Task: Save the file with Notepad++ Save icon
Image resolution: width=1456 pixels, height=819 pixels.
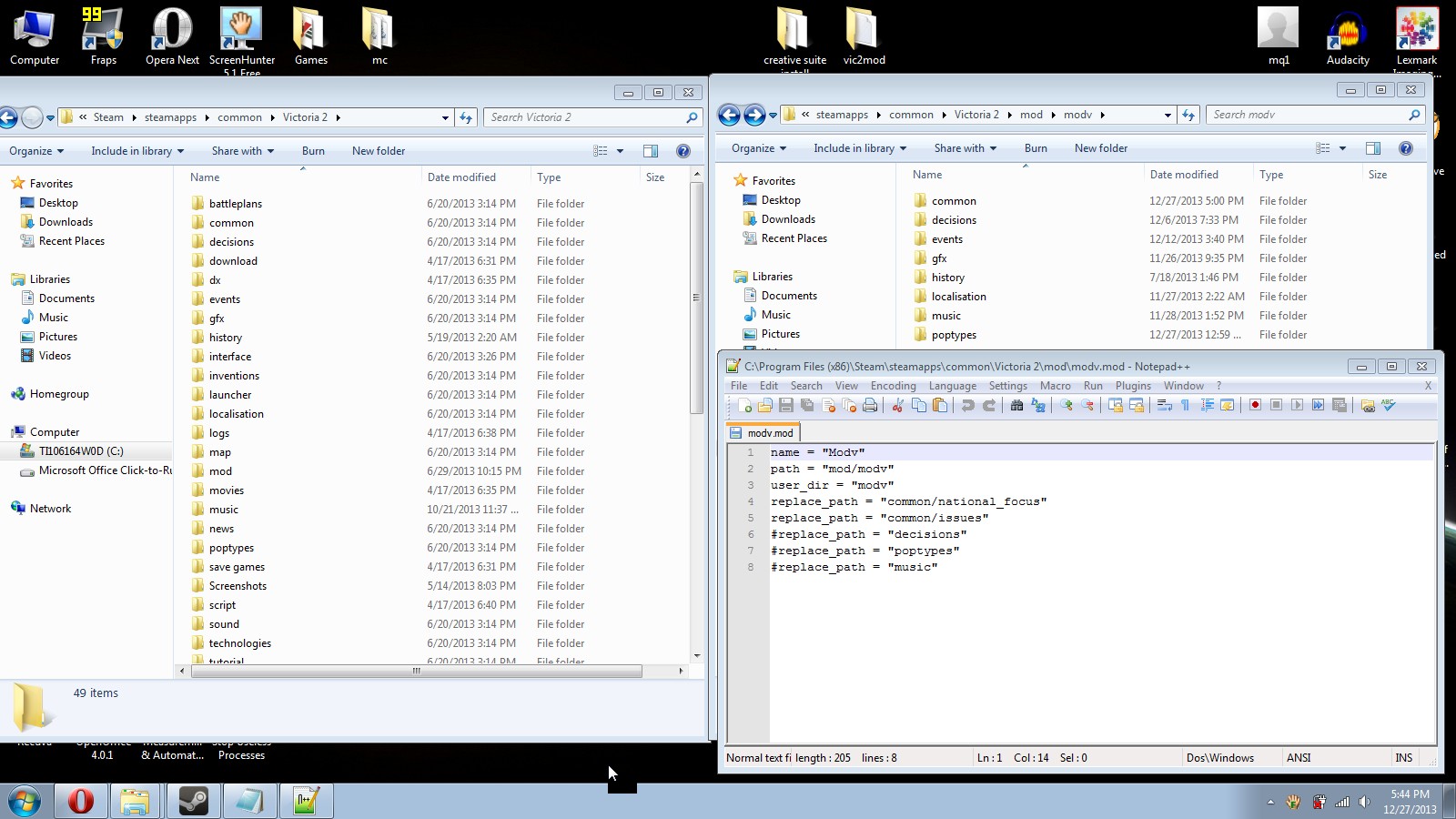Action: [786, 406]
